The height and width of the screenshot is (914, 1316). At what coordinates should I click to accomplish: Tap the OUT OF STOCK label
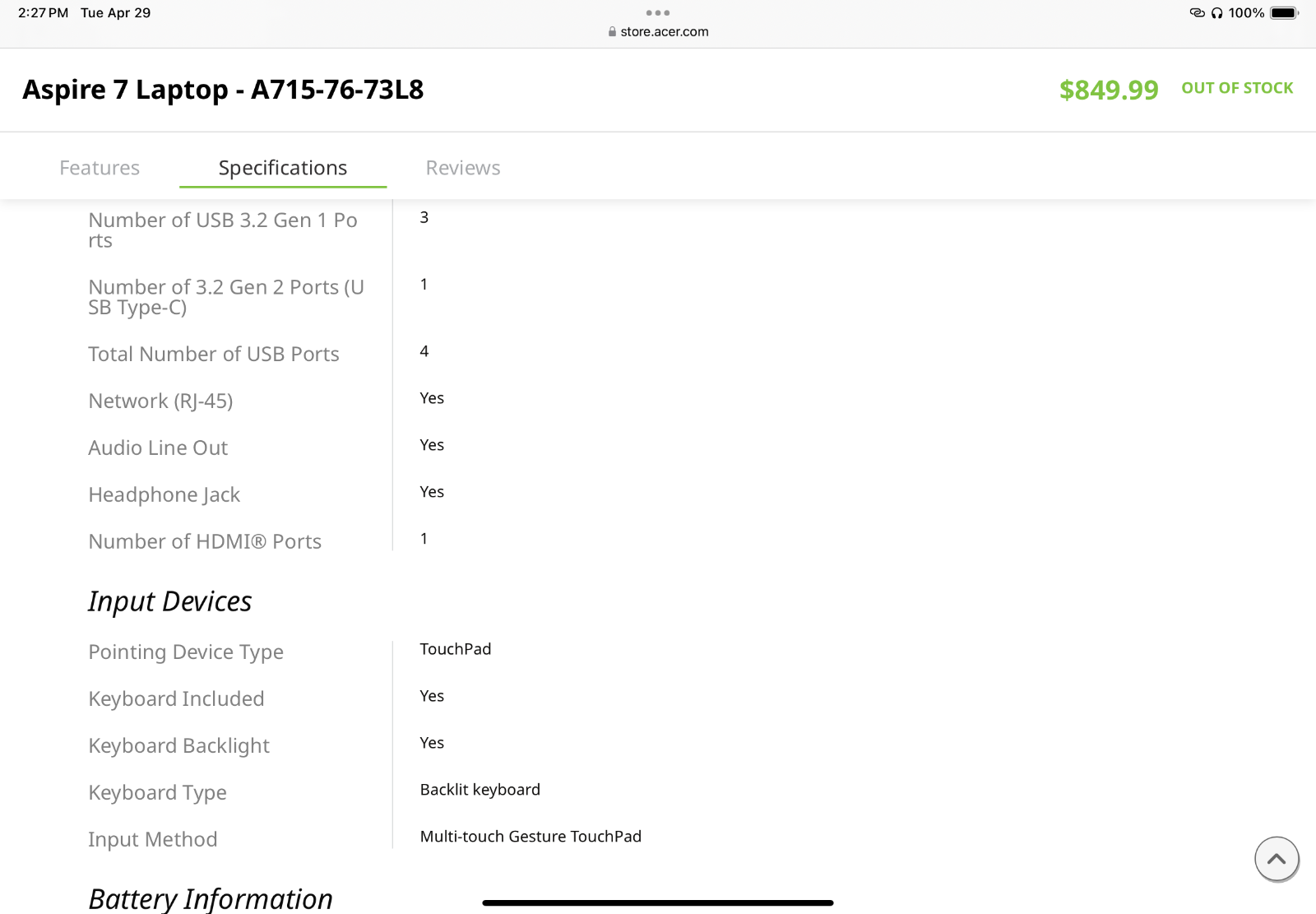pyautogui.click(x=1237, y=88)
